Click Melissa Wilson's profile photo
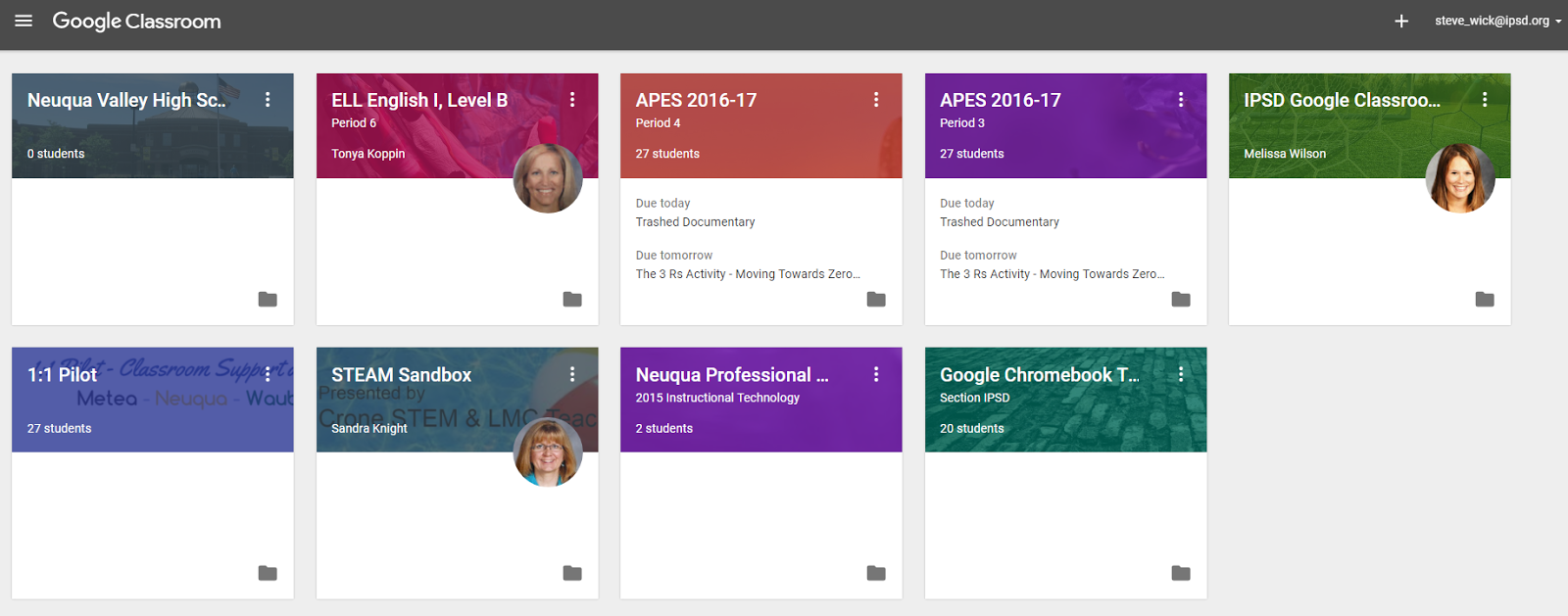Image resolution: width=1568 pixels, height=616 pixels. [x=1460, y=178]
